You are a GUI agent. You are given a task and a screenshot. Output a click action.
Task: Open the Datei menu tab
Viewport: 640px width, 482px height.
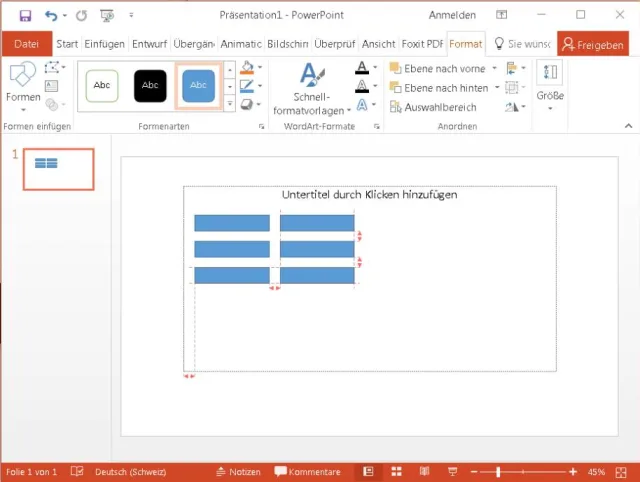27,44
